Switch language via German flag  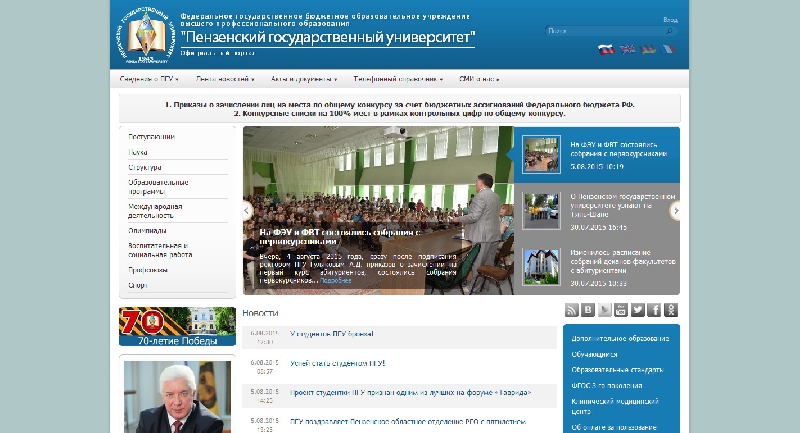[x=648, y=49]
